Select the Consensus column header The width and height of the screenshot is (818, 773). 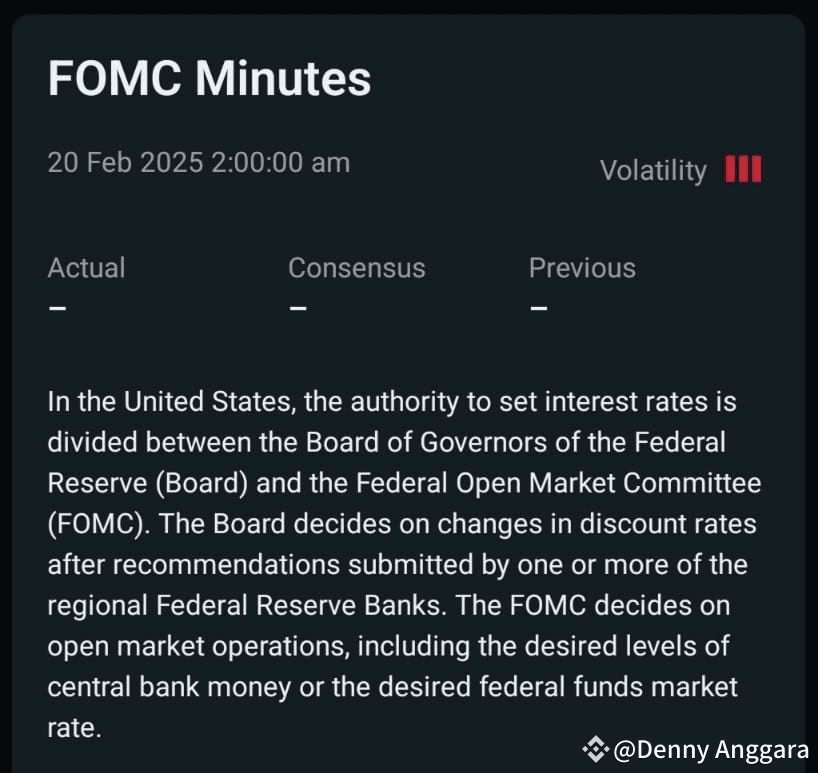tap(357, 268)
